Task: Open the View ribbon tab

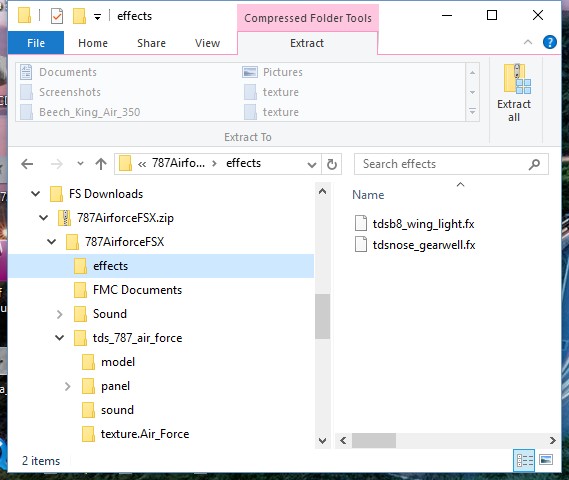Action: click(x=207, y=43)
